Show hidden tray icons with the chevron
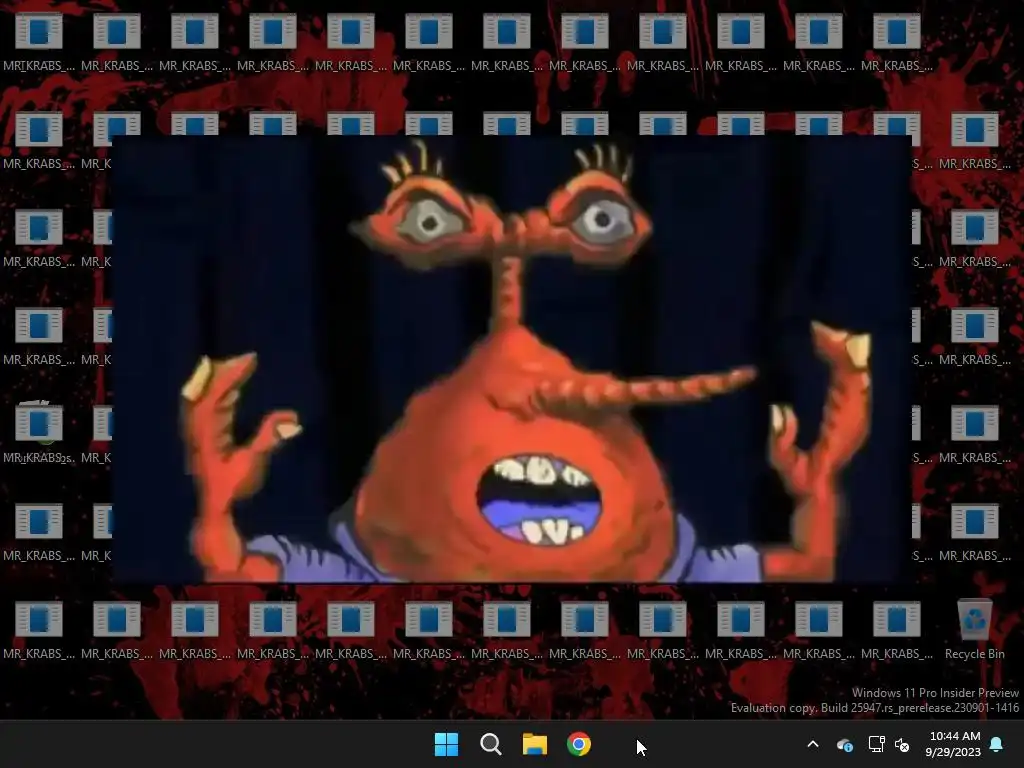 click(813, 744)
